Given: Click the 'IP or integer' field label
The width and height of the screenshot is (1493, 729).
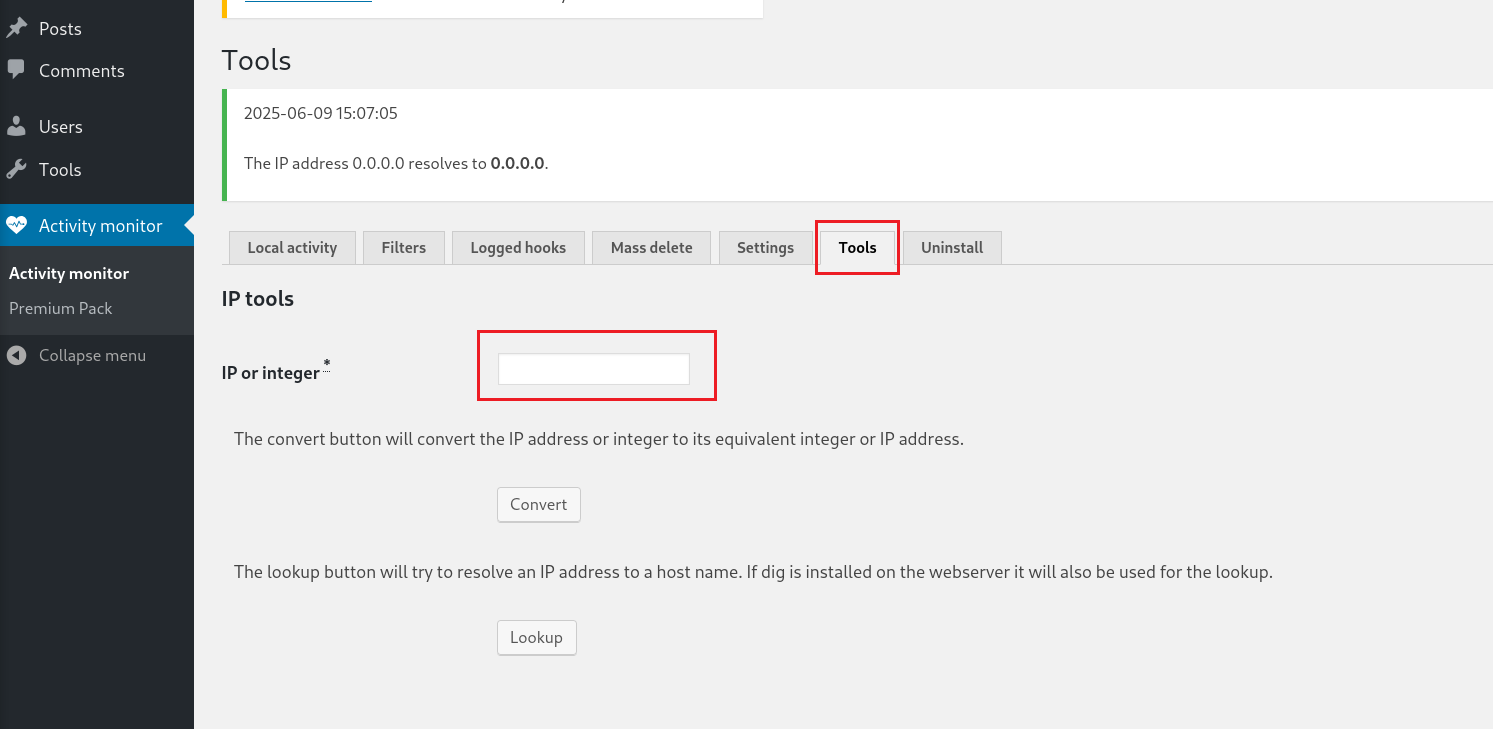Looking at the screenshot, I should point(270,373).
